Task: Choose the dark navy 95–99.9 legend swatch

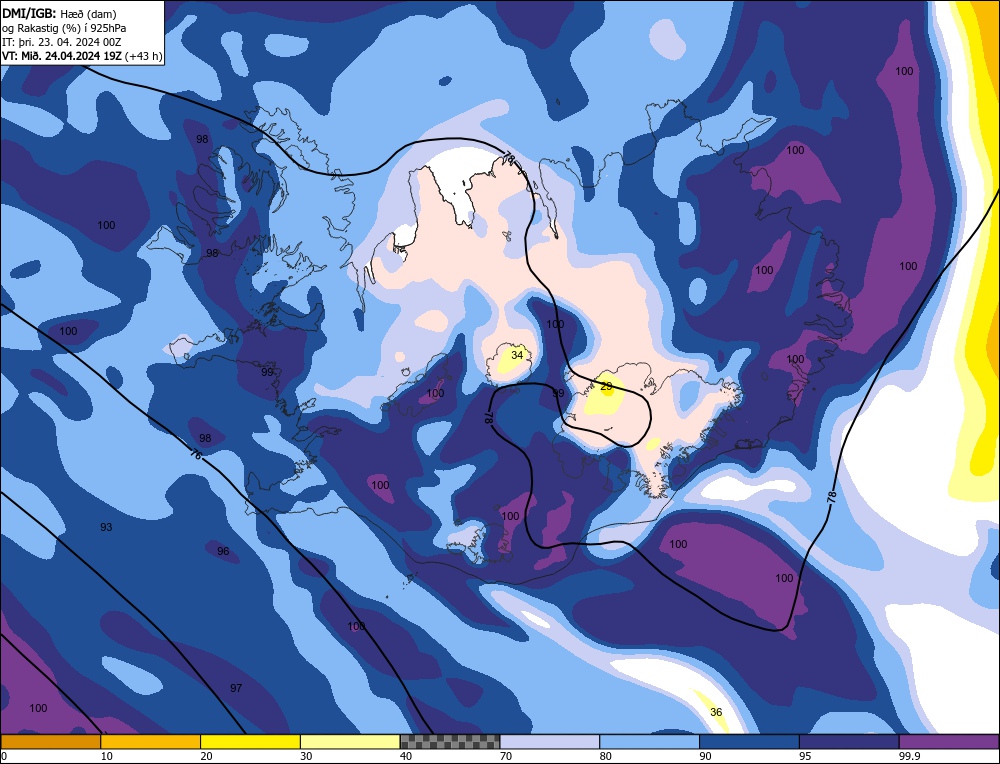Action: (849, 741)
